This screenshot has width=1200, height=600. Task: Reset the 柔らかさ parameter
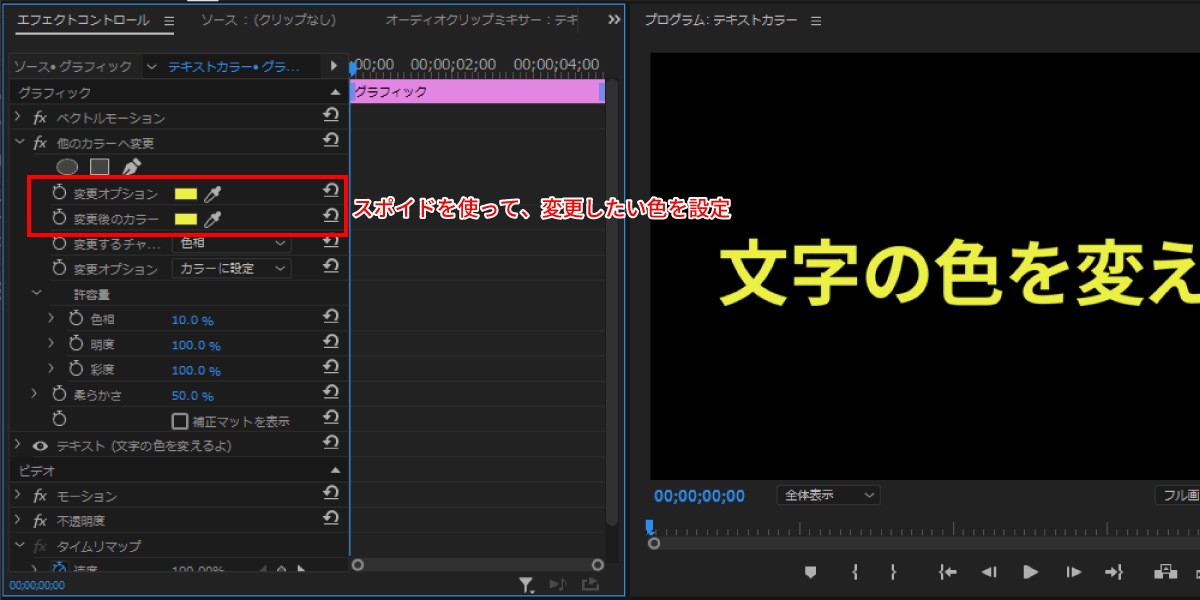click(x=331, y=393)
